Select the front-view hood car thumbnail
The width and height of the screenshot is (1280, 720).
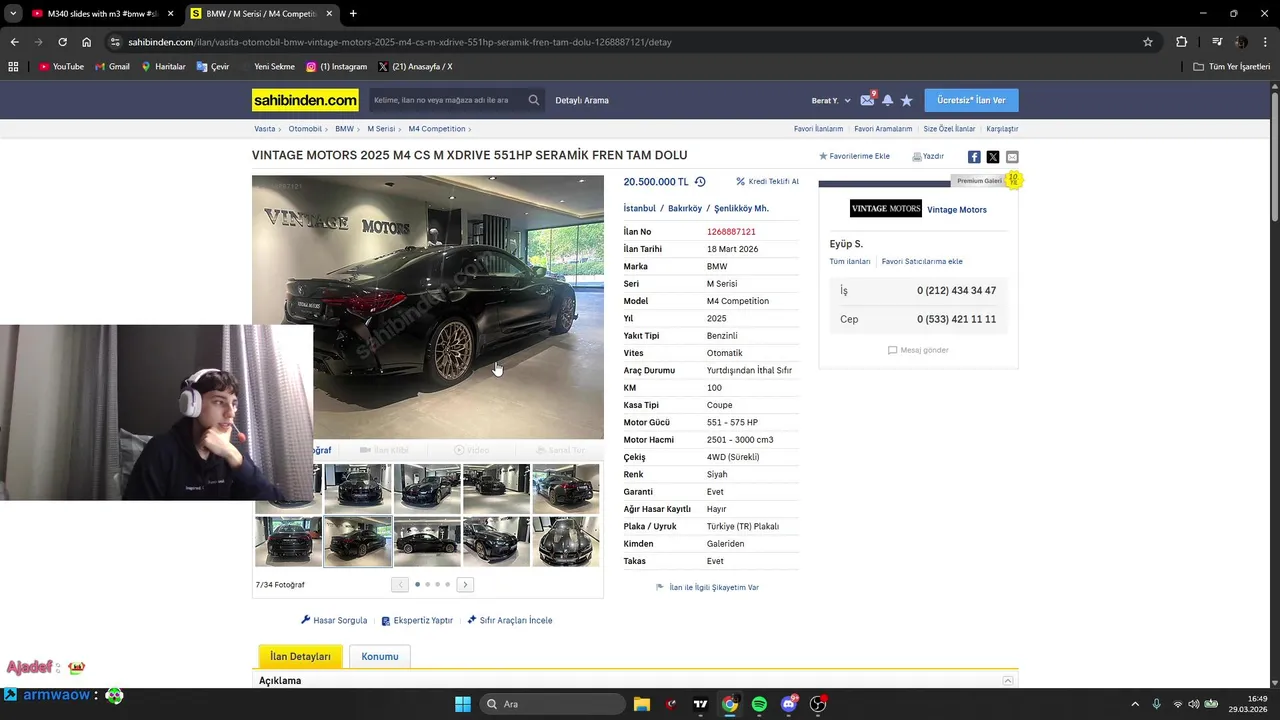click(x=566, y=541)
